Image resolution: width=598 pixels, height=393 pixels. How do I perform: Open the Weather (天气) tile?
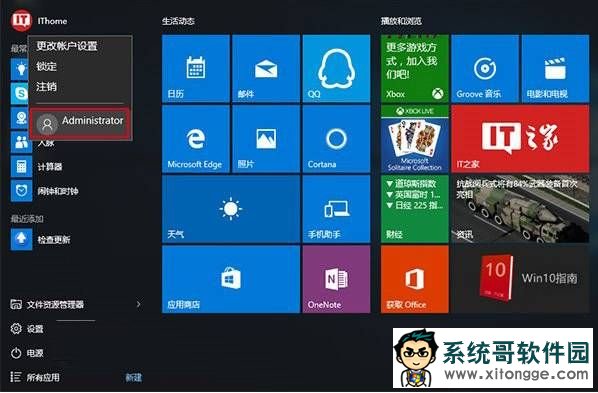tap(231, 209)
